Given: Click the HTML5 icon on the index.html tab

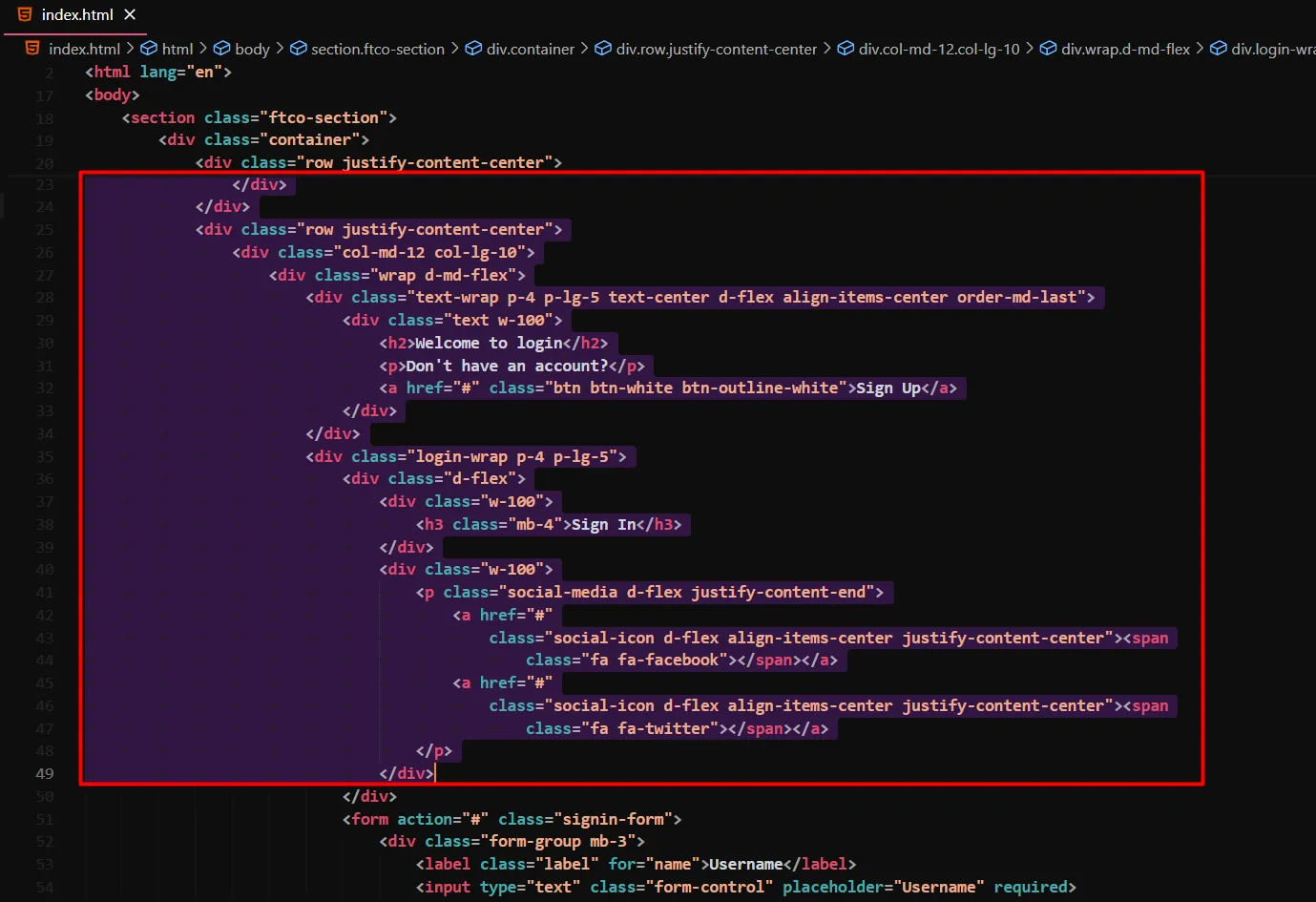Looking at the screenshot, I should [x=25, y=14].
